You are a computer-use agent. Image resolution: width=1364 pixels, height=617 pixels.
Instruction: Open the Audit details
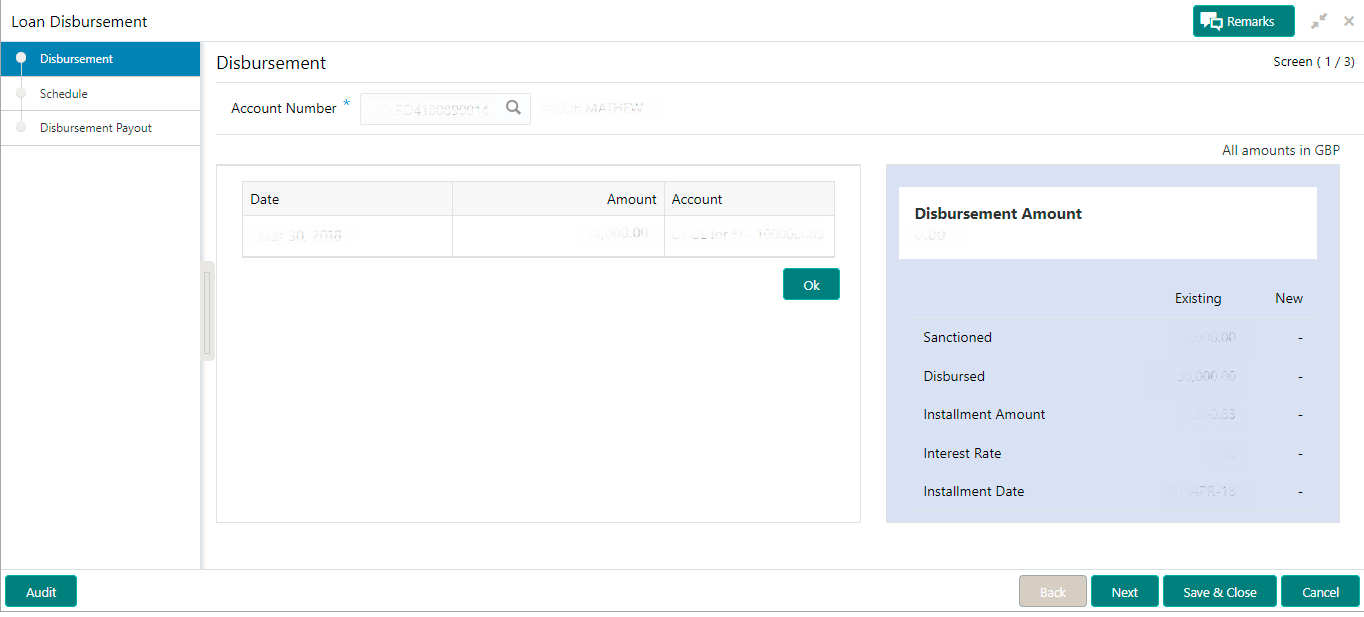pyautogui.click(x=41, y=592)
